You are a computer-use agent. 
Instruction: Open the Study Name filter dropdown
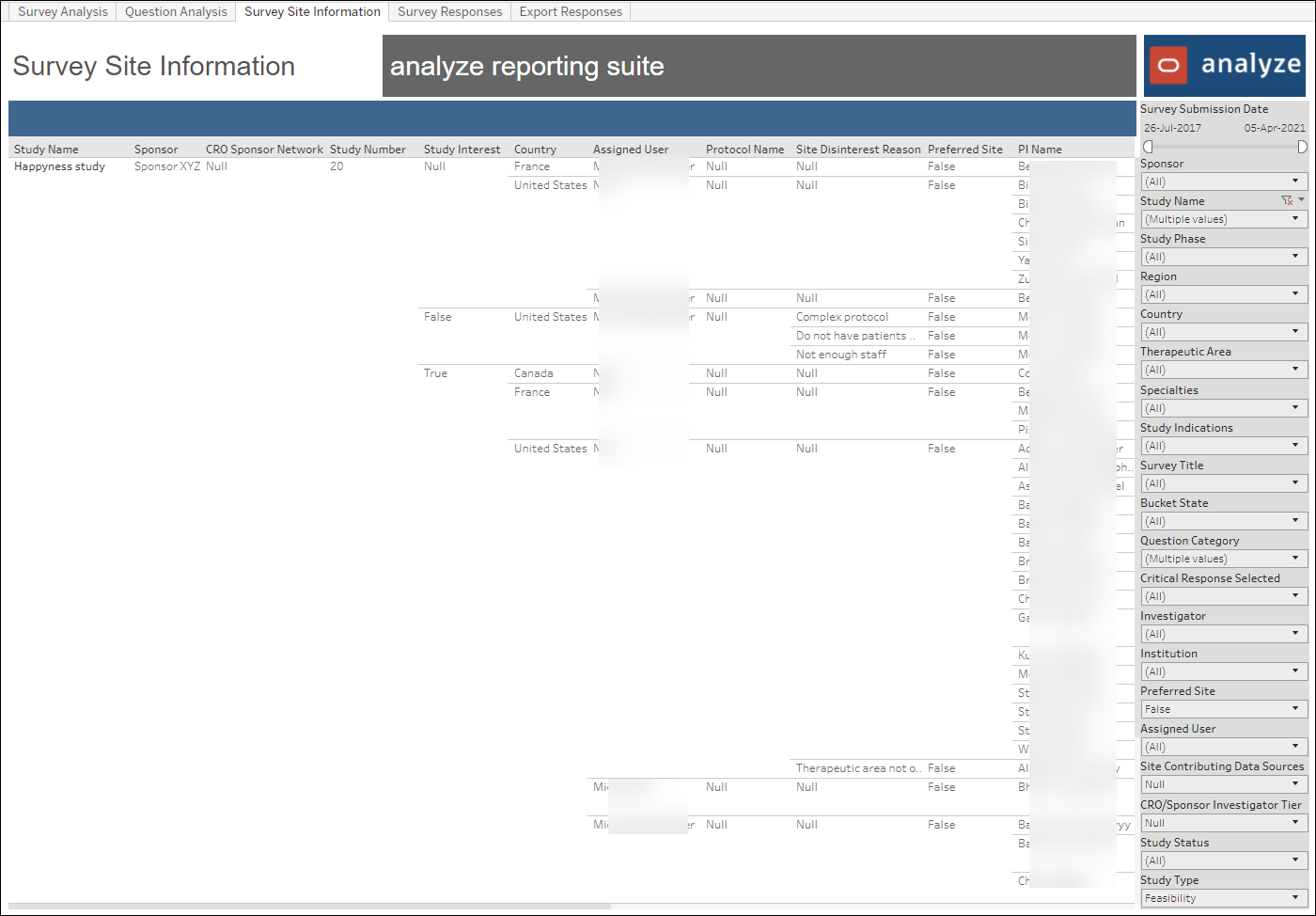(x=1224, y=219)
